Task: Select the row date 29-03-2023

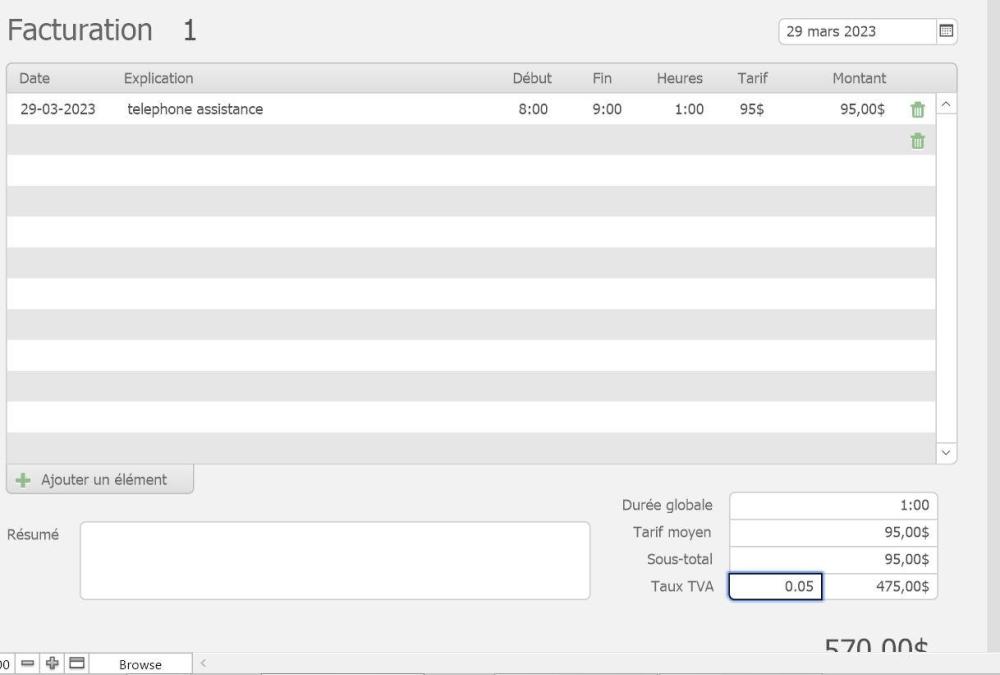Action: point(58,110)
